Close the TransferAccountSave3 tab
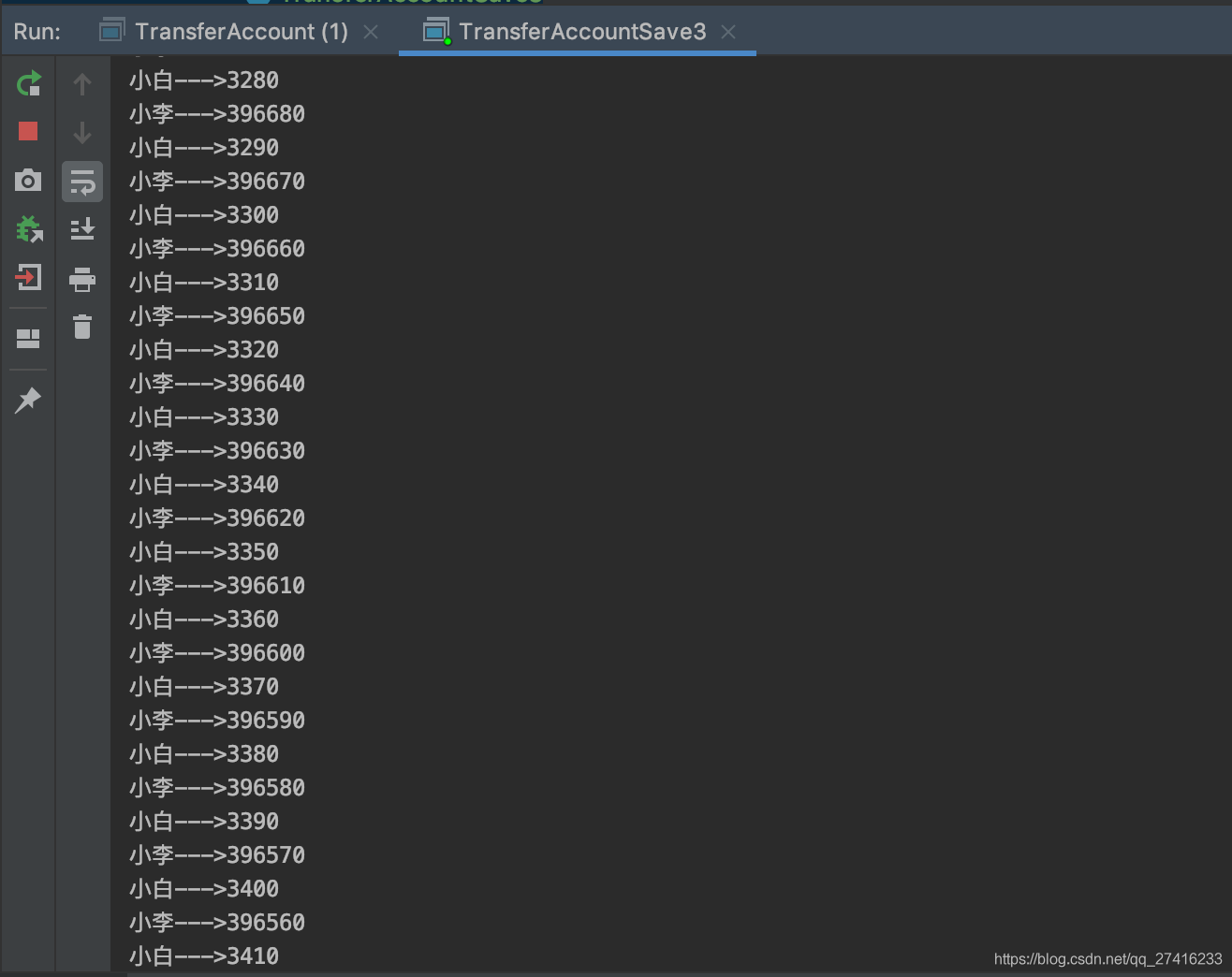The height and width of the screenshot is (977, 1232). pyautogui.click(x=728, y=32)
